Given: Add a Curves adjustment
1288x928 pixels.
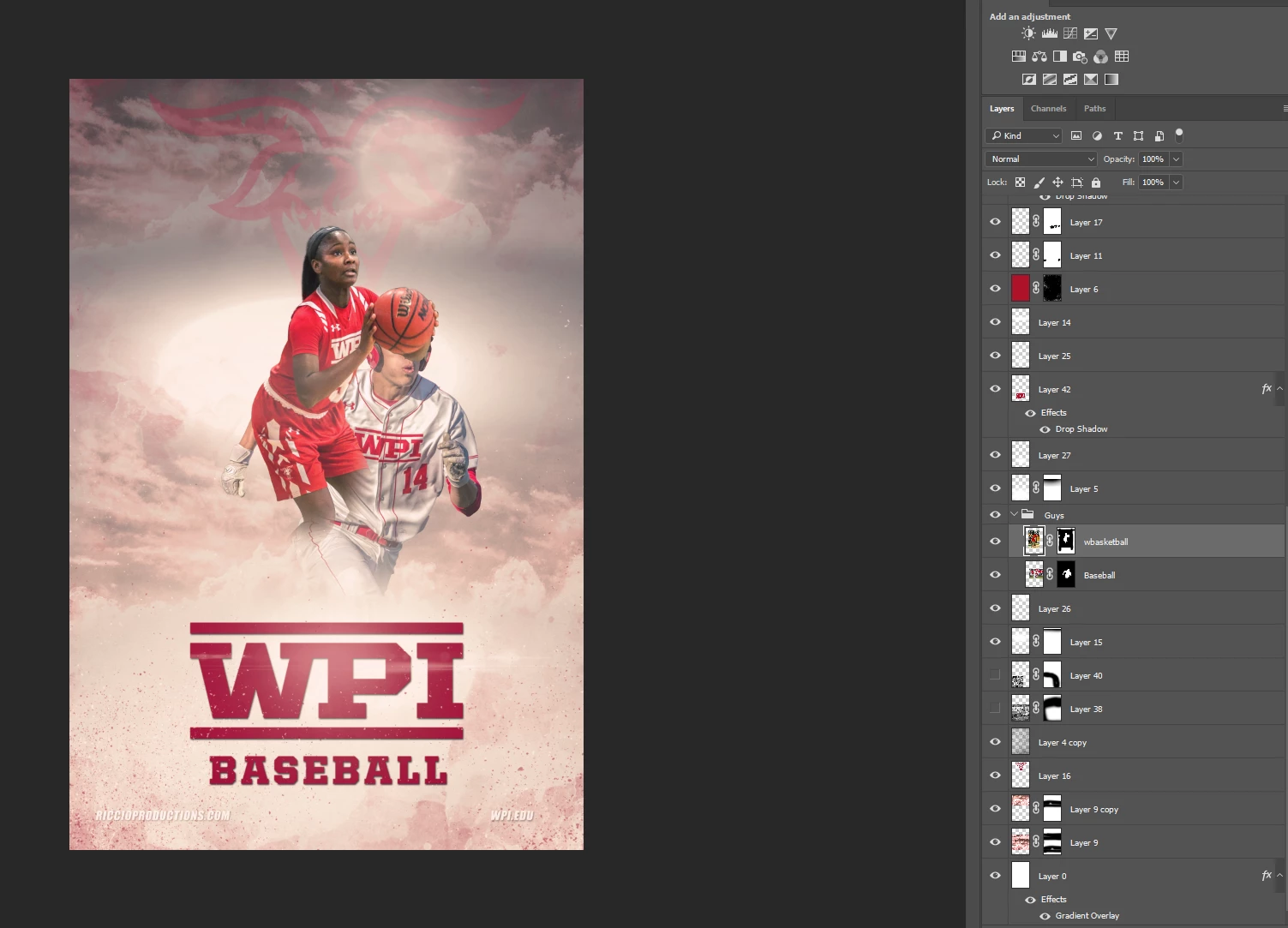Looking at the screenshot, I should [1070, 33].
